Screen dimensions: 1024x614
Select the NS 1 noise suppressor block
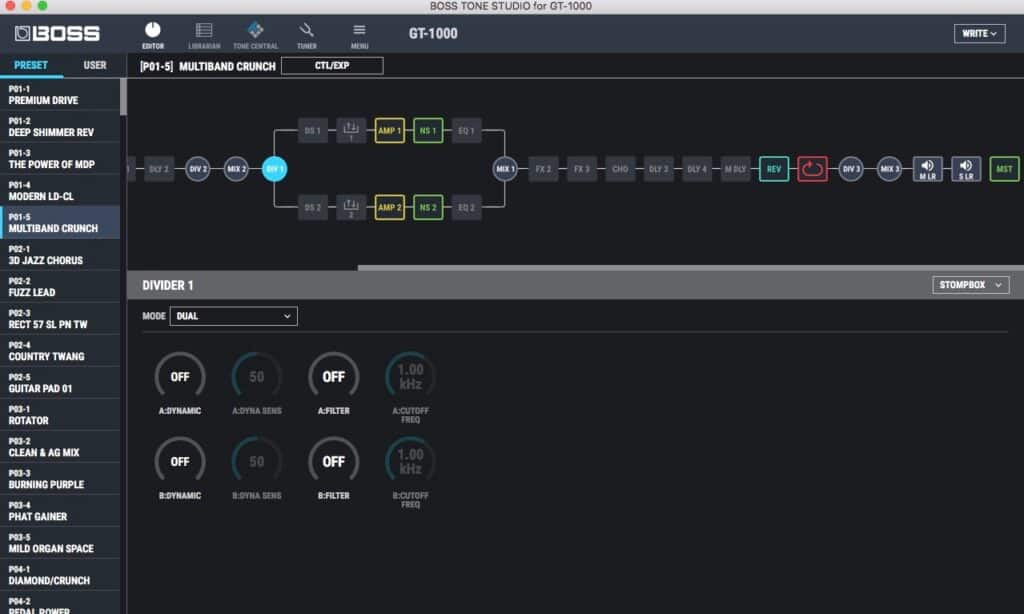[428, 131]
